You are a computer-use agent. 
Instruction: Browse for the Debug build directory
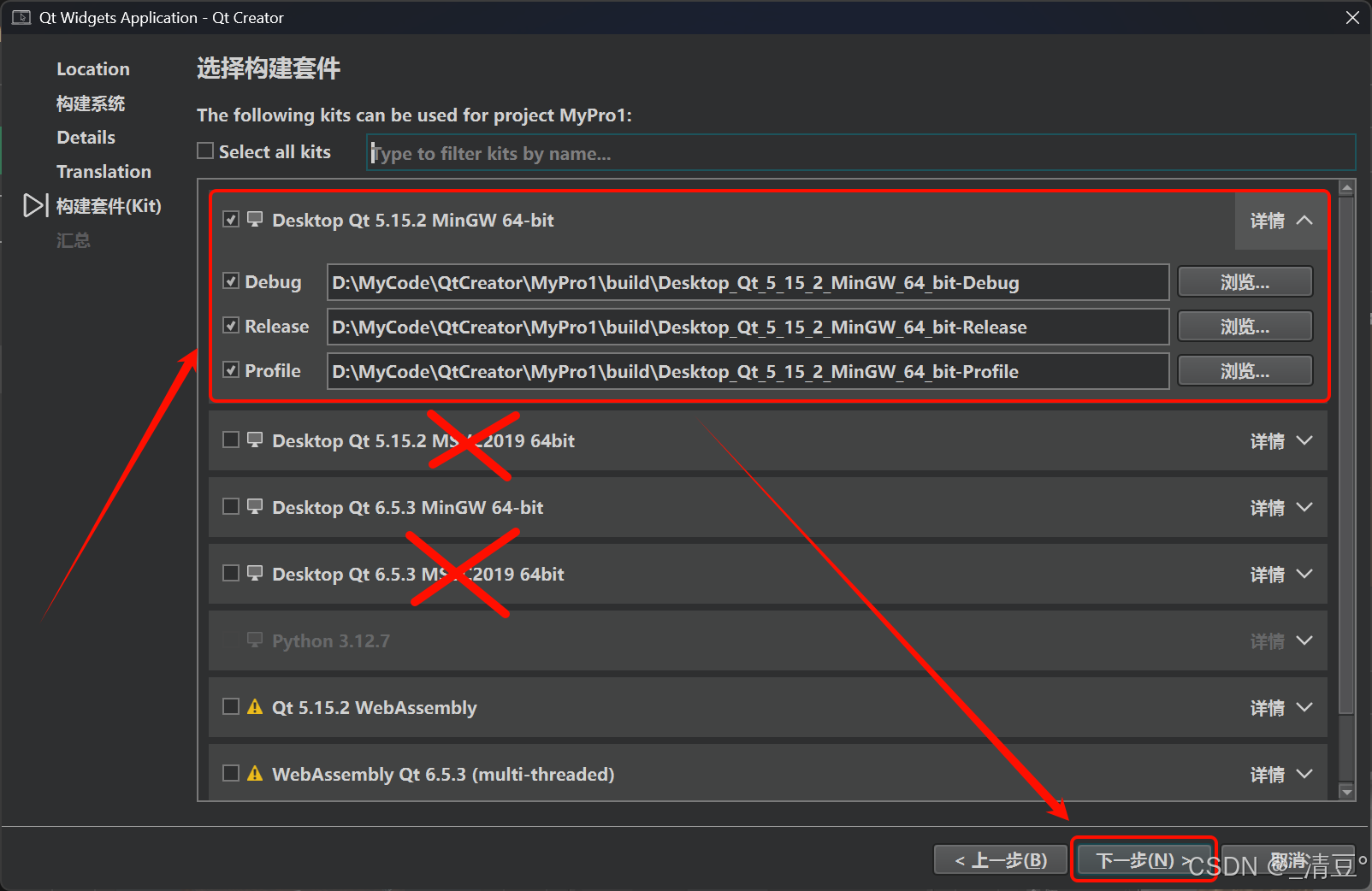1245,282
